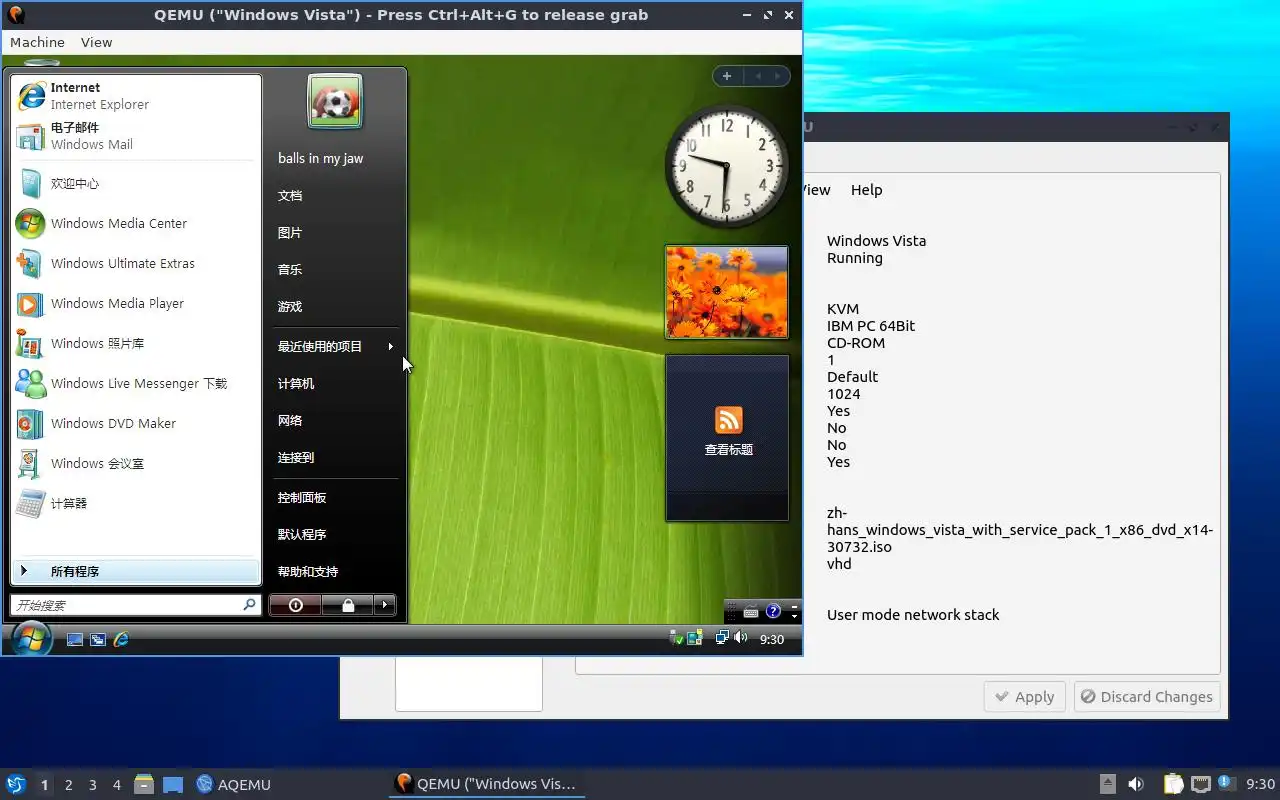Image resolution: width=1280 pixels, height=800 pixels.
Task: Open 计算器 calculator app
Action: (136, 504)
